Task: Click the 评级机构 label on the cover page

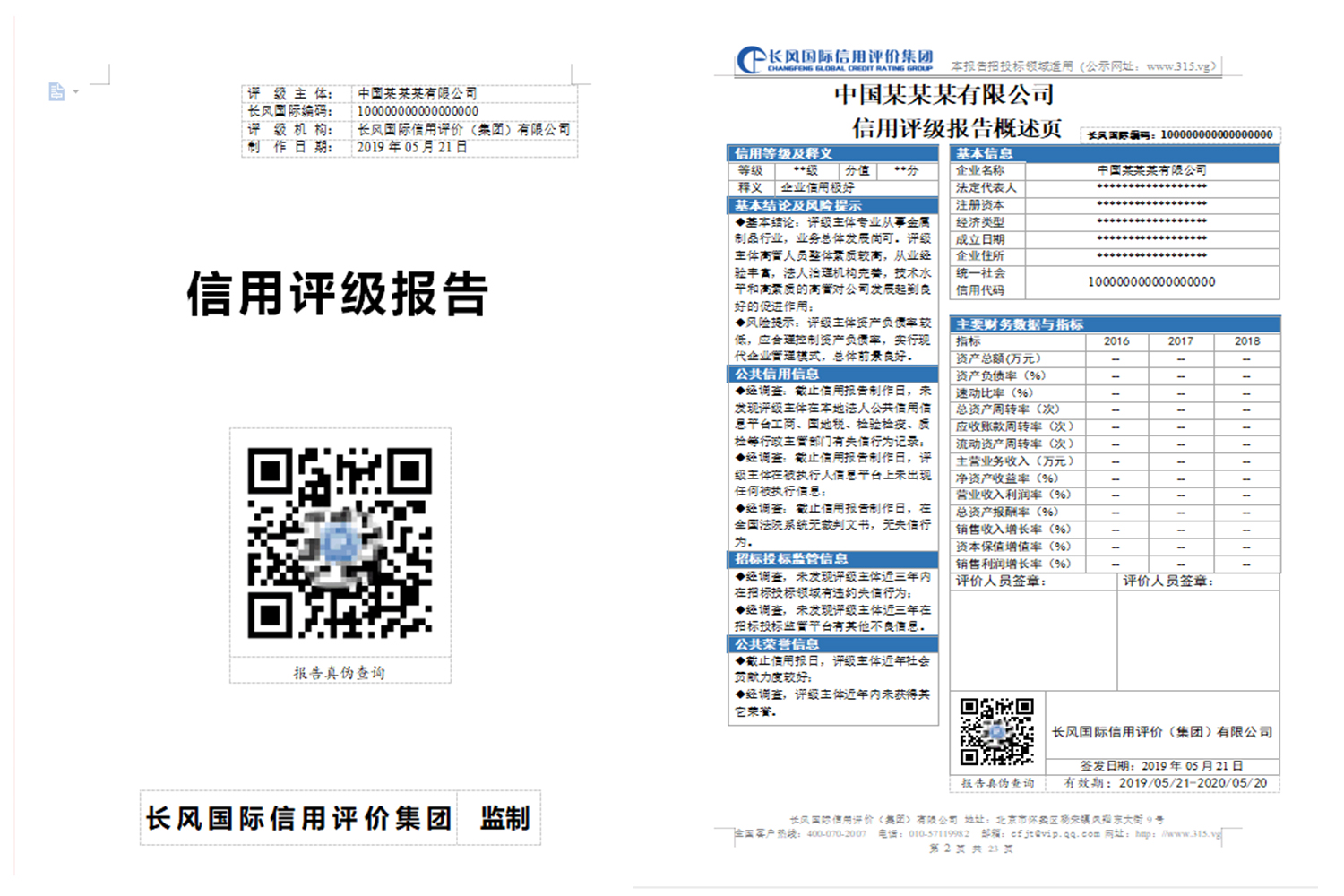Action: click(x=290, y=129)
